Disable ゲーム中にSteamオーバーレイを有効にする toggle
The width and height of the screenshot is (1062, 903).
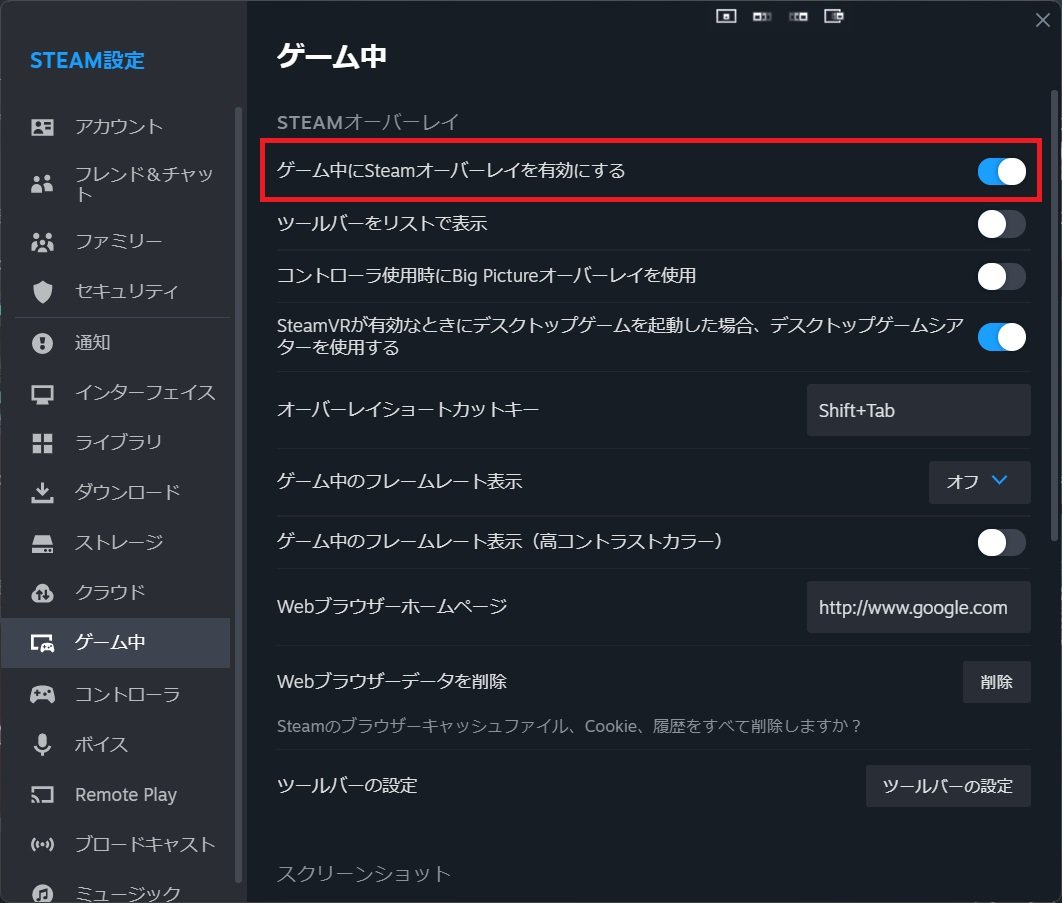[1001, 171]
